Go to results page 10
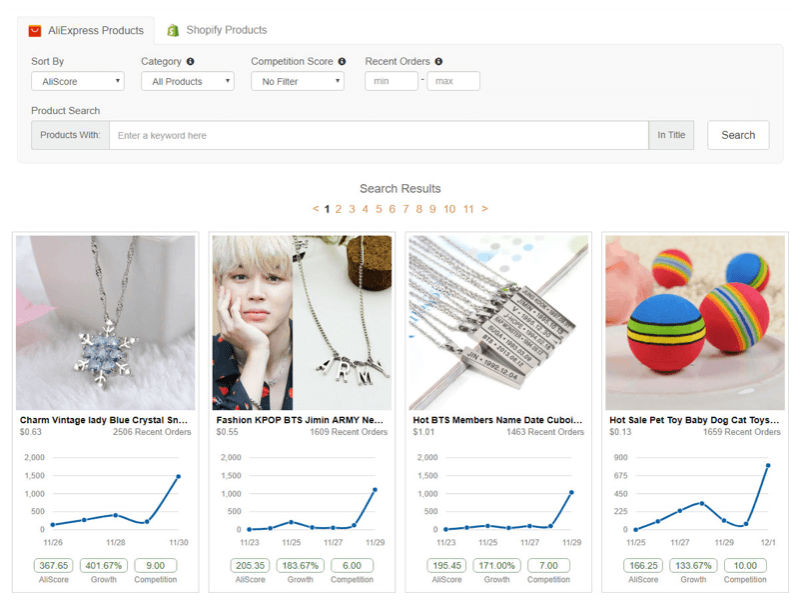The width and height of the screenshot is (802, 604). pyautogui.click(x=450, y=209)
